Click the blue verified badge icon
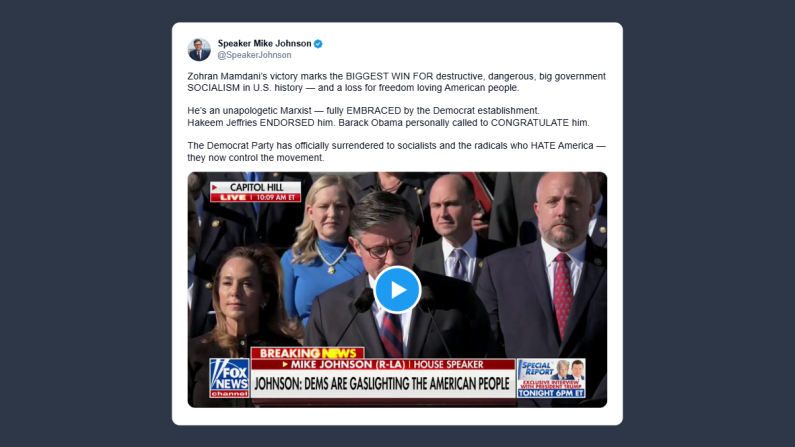Screen dimensions: 795x447 [318, 44]
